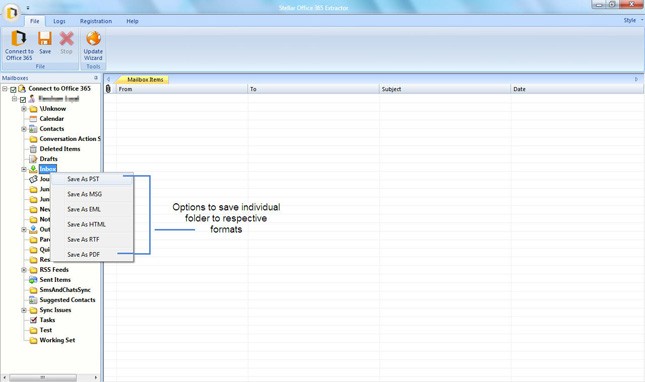The image size is (645, 382).
Task: Sort by the Date column header
Action: (577, 89)
